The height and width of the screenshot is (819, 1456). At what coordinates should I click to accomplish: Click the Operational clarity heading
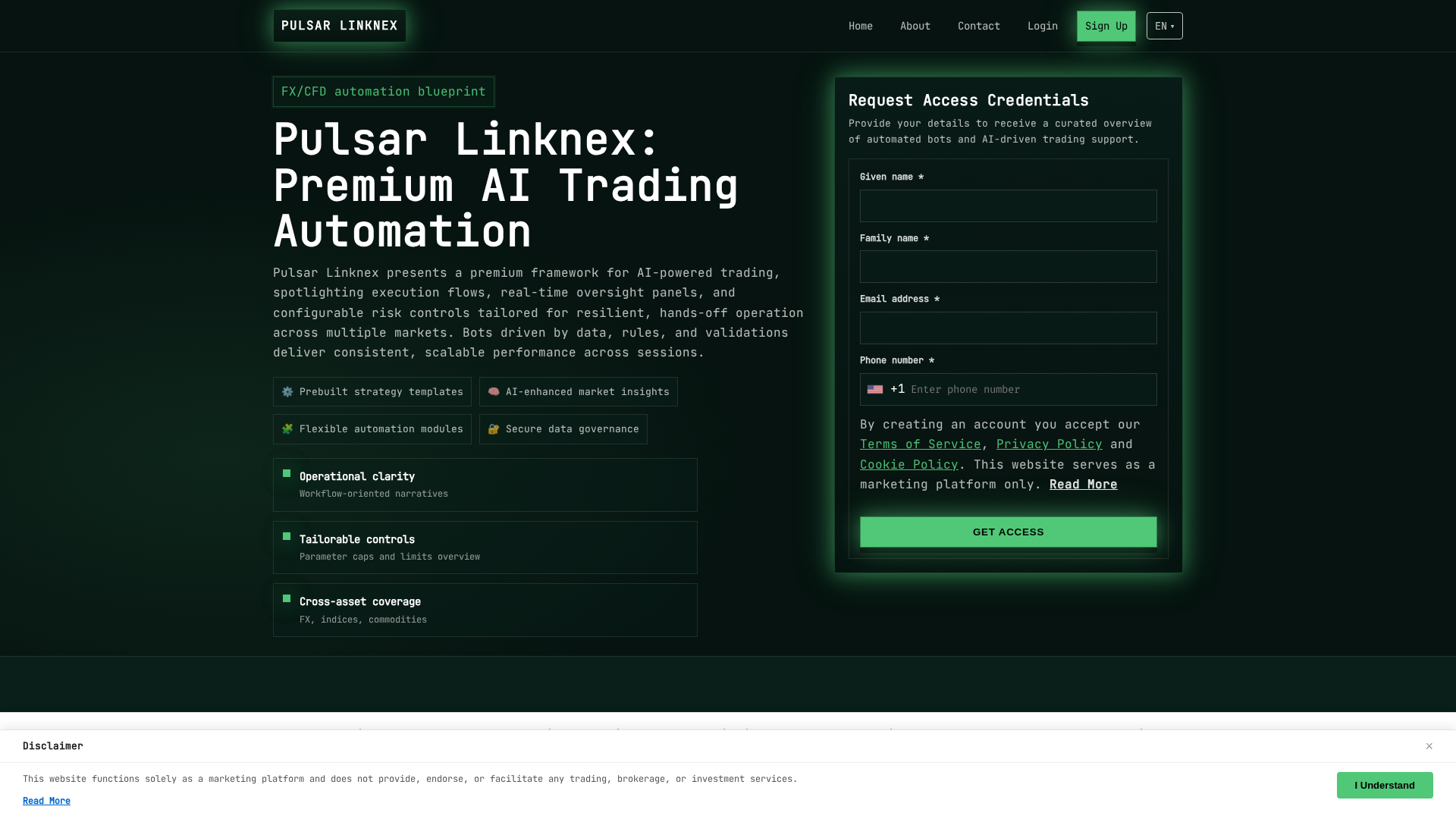point(357,476)
